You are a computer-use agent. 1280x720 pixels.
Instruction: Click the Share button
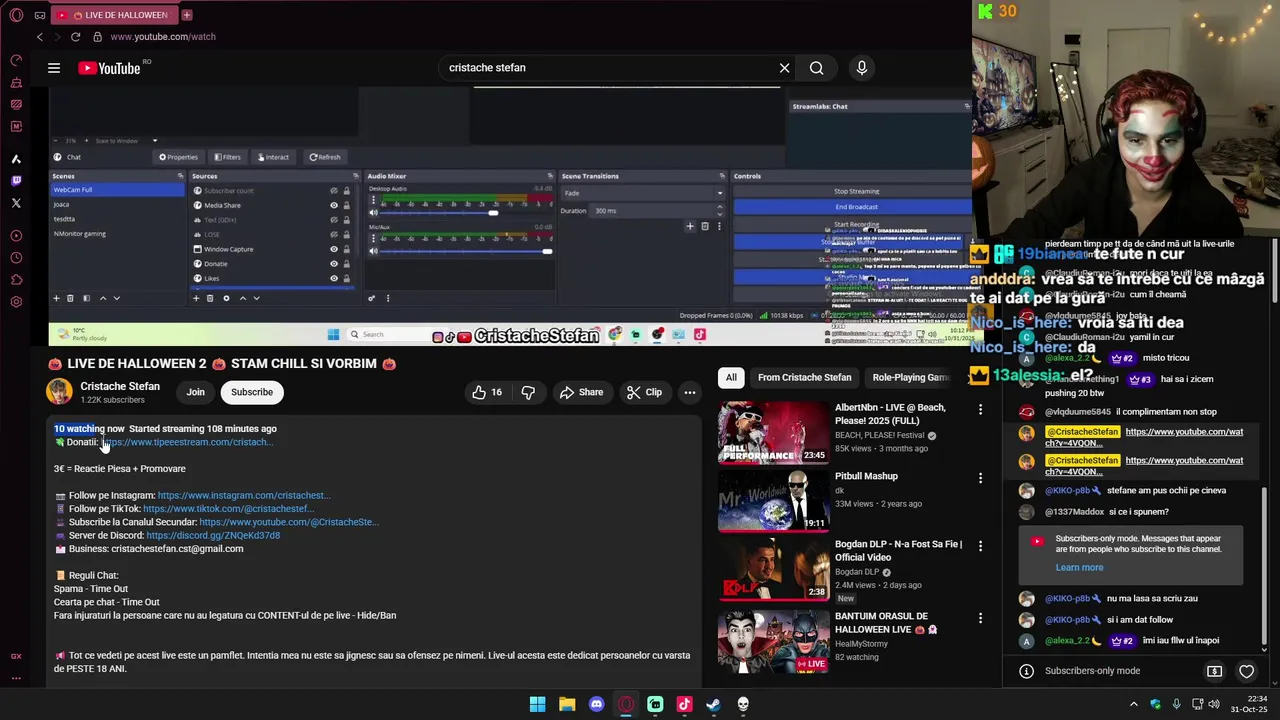[581, 393]
